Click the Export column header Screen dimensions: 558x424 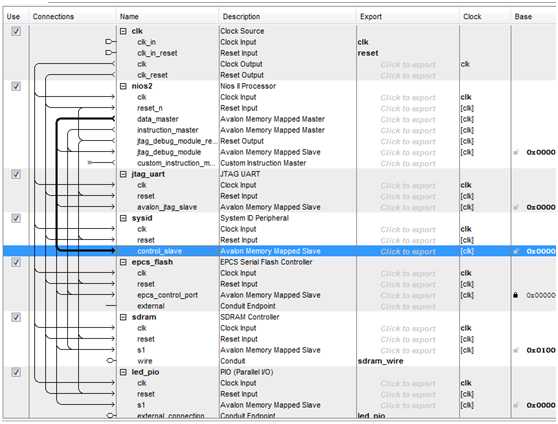(371, 16)
